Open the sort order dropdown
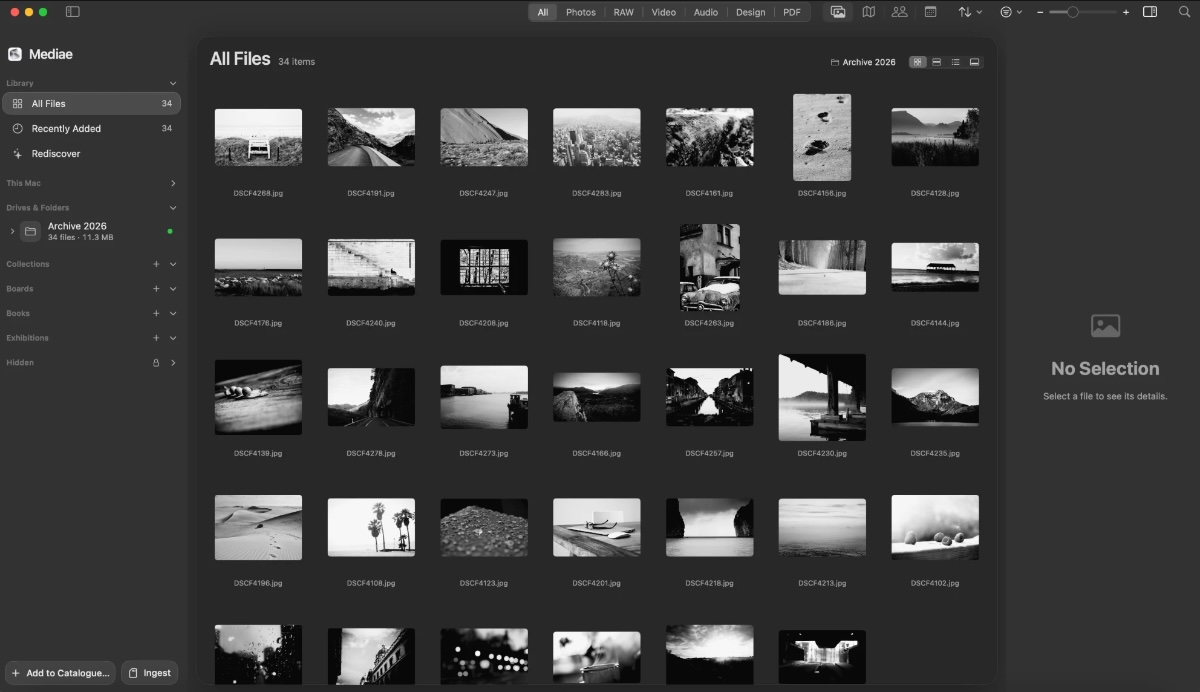The height and width of the screenshot is (692, 1200). 969,12
